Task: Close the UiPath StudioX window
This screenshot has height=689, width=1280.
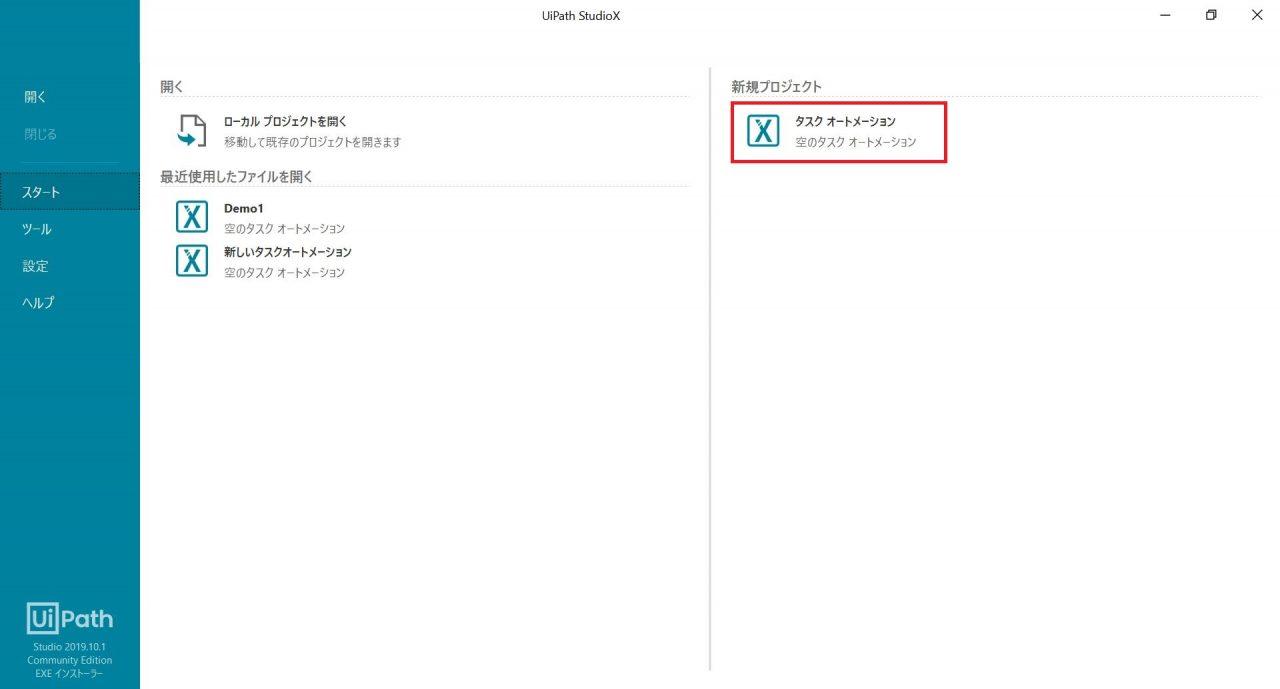Action: pos(1257,15)
